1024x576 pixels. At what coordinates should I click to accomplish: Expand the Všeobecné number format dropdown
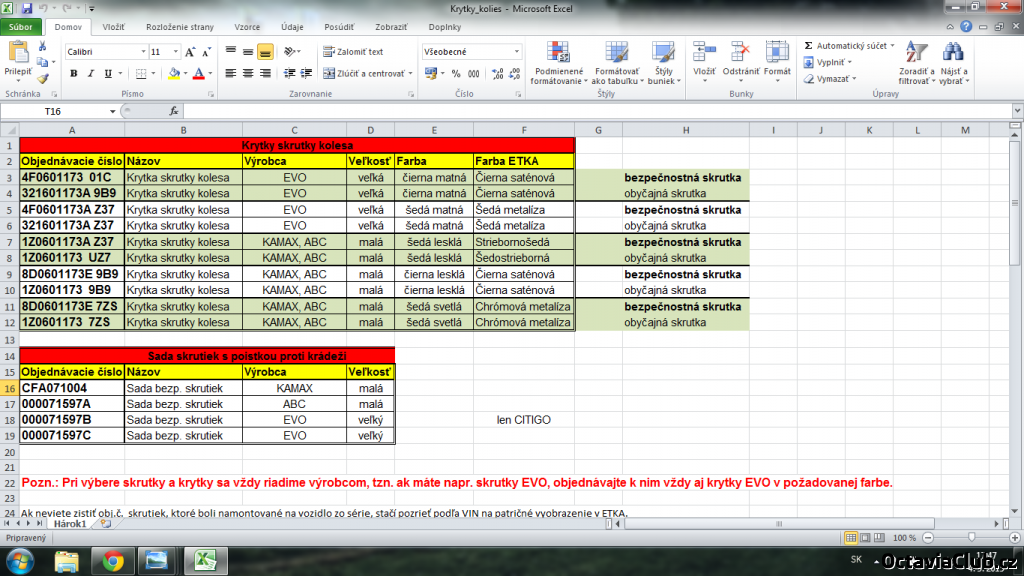pos(517,52)
